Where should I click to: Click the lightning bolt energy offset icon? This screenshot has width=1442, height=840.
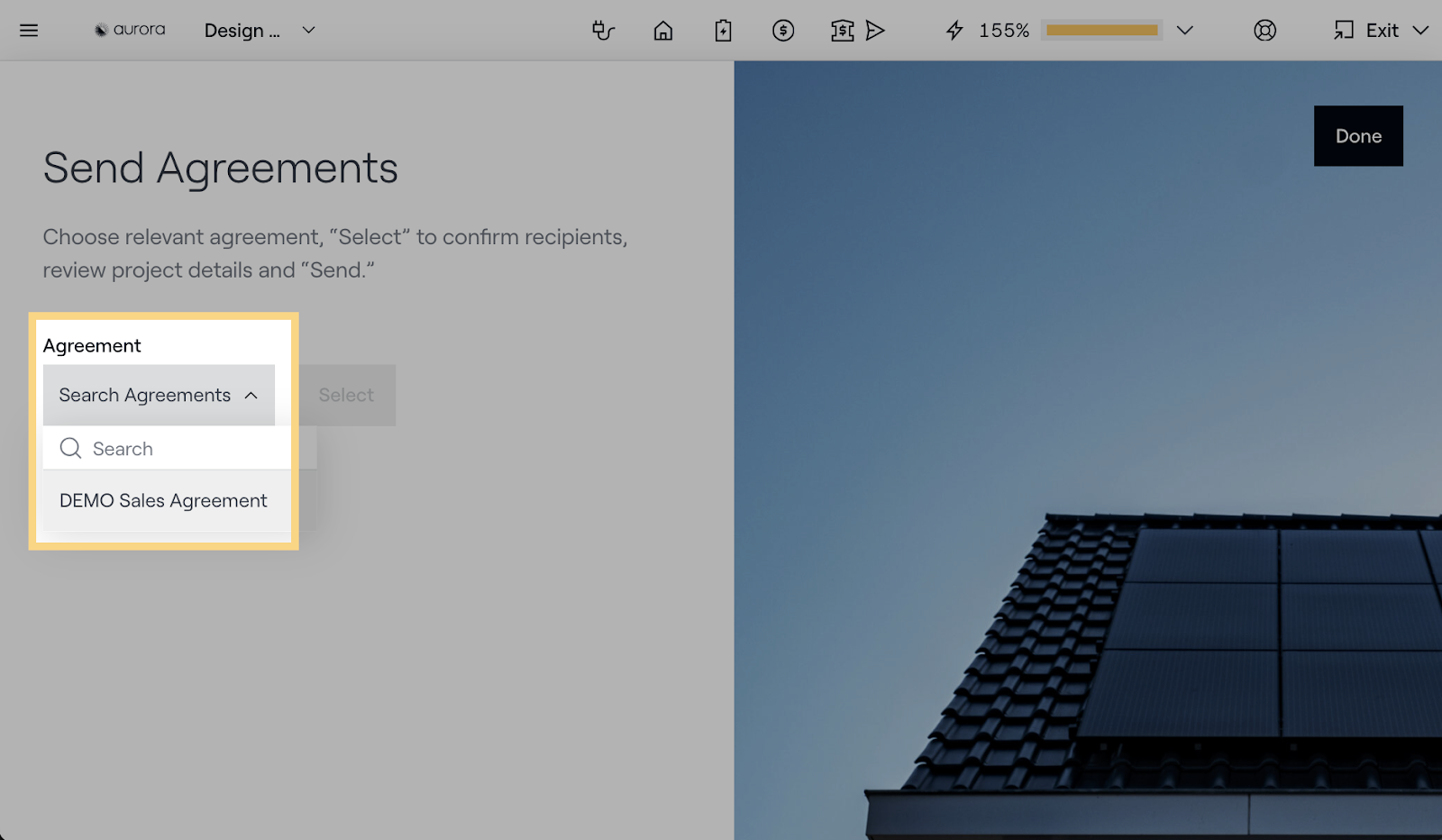click(x=954, y=31)
